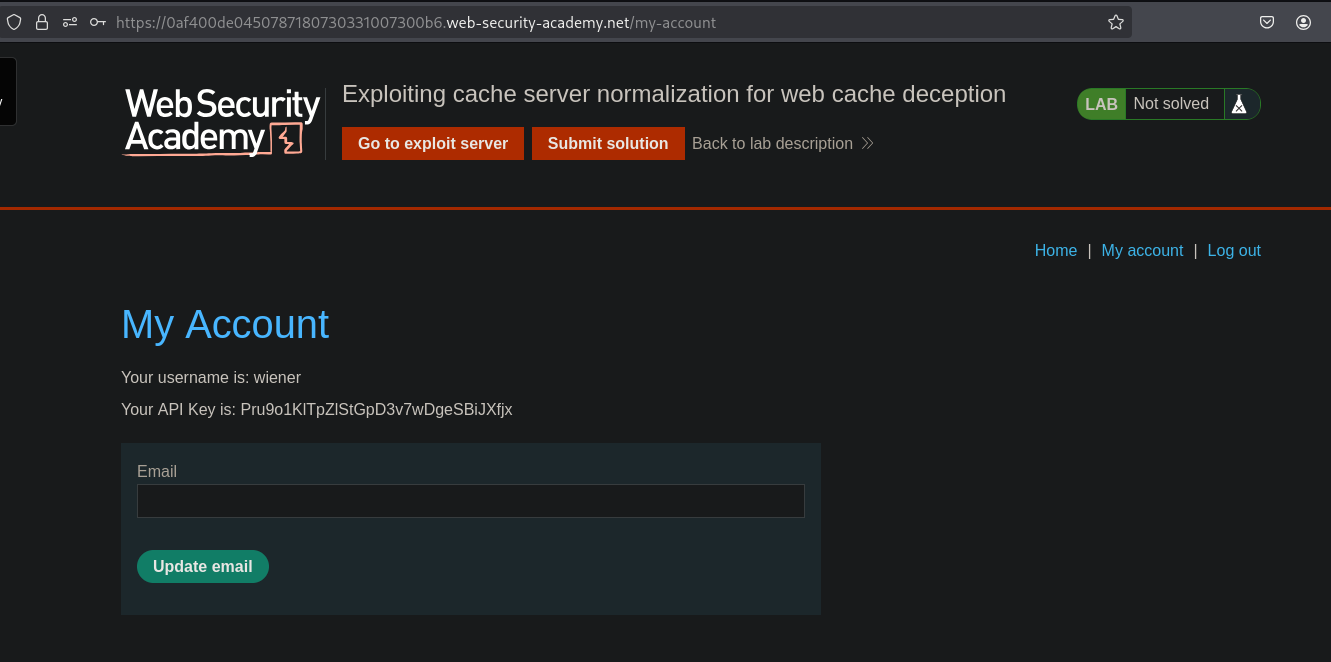
Task: Navigate to the Home link
Action: pos(1055,251)
